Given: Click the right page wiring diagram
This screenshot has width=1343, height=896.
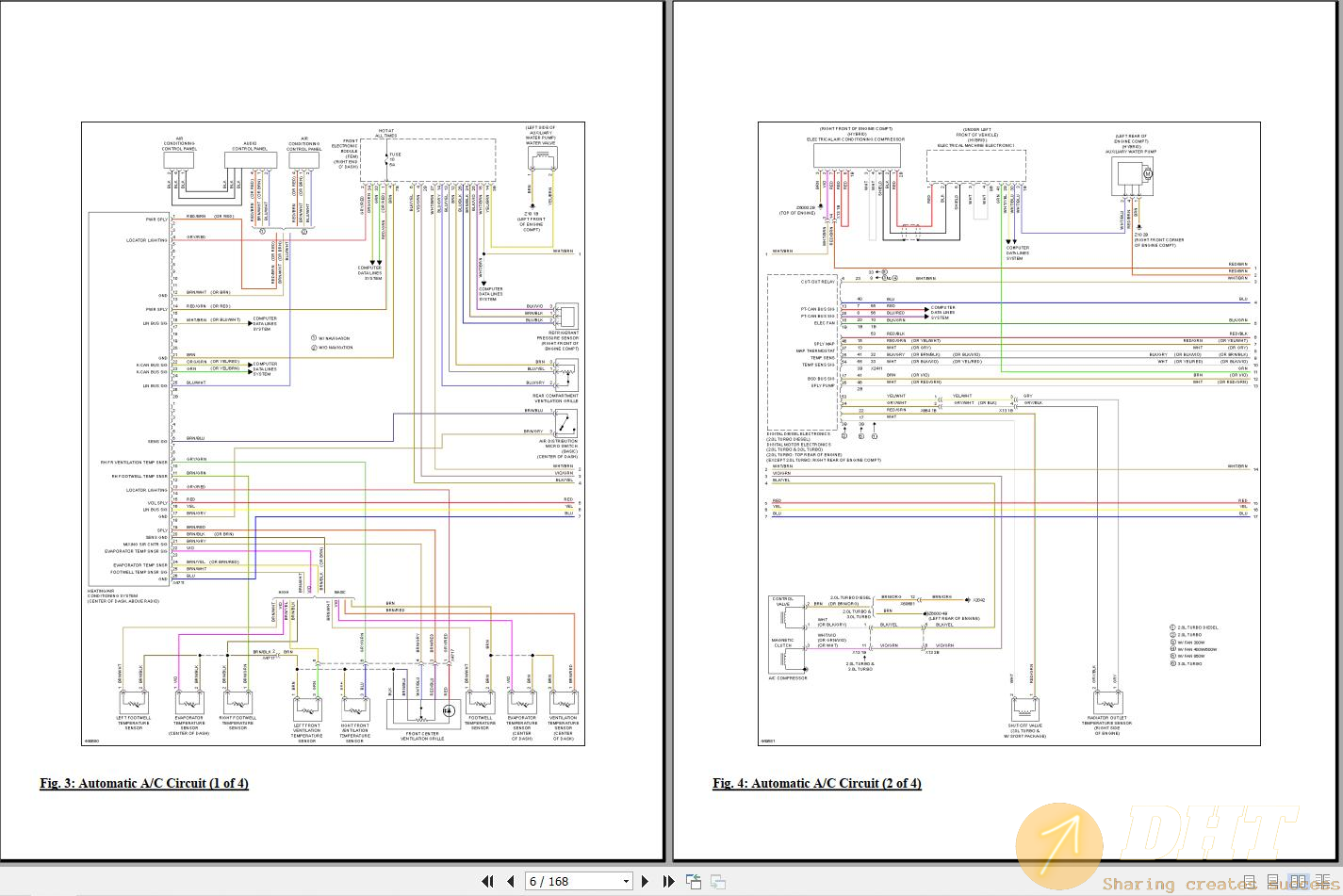Looking at the screenshot, I should click(1009, 433).
